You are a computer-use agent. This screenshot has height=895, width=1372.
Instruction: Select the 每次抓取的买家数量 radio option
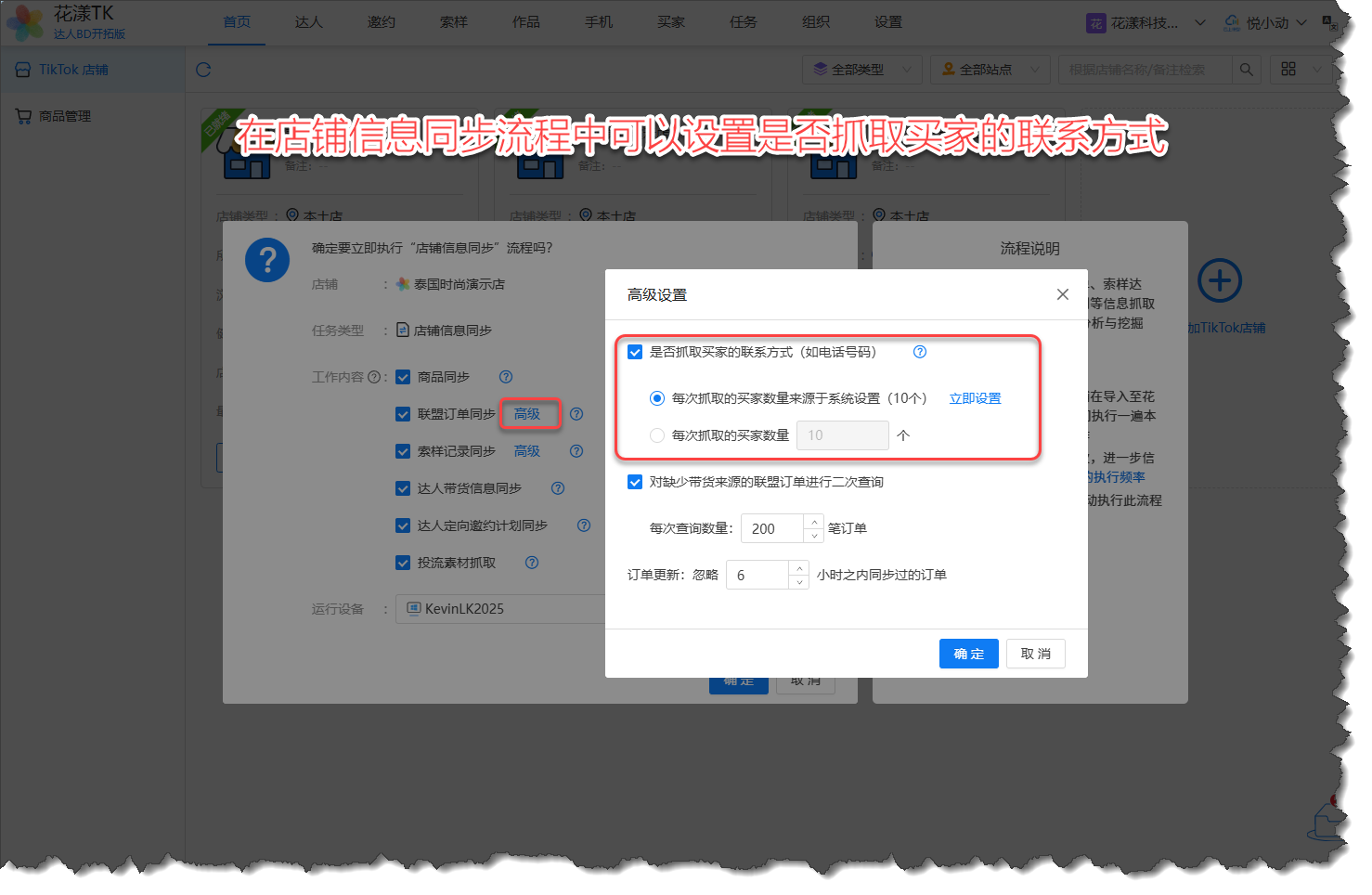[x=657, y=435]
